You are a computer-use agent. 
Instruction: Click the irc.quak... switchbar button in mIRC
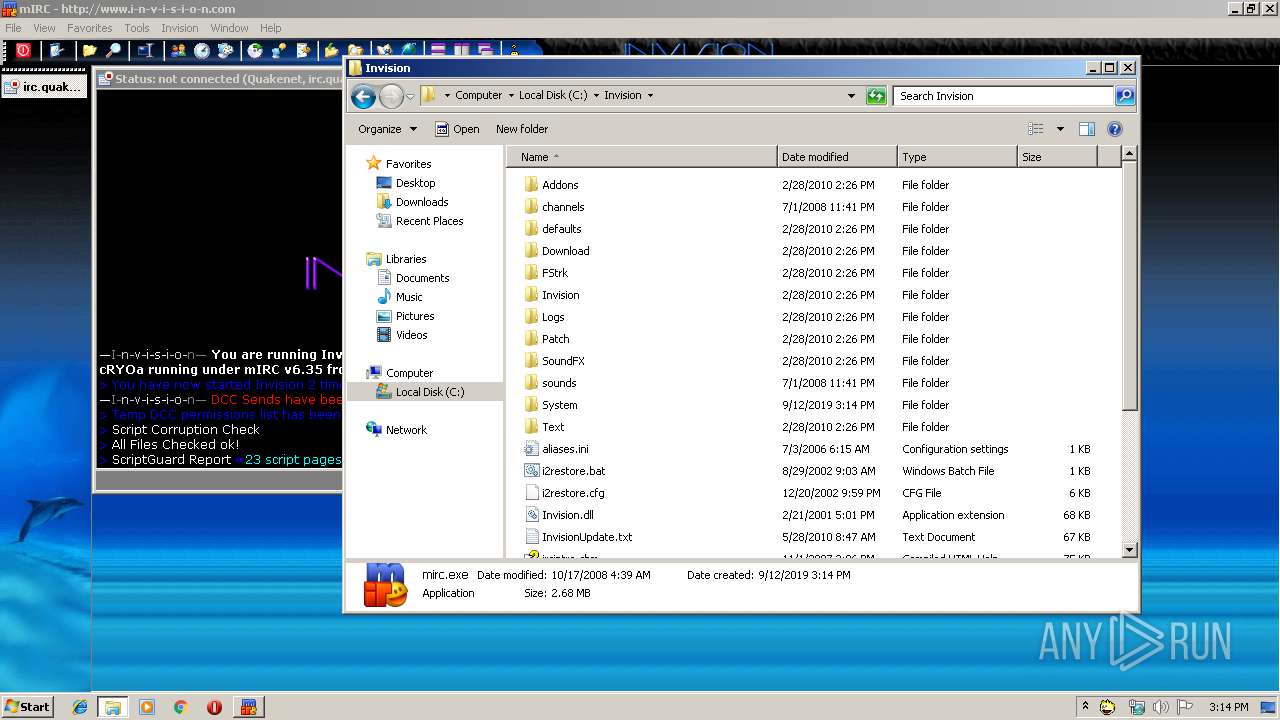(45, 87)
